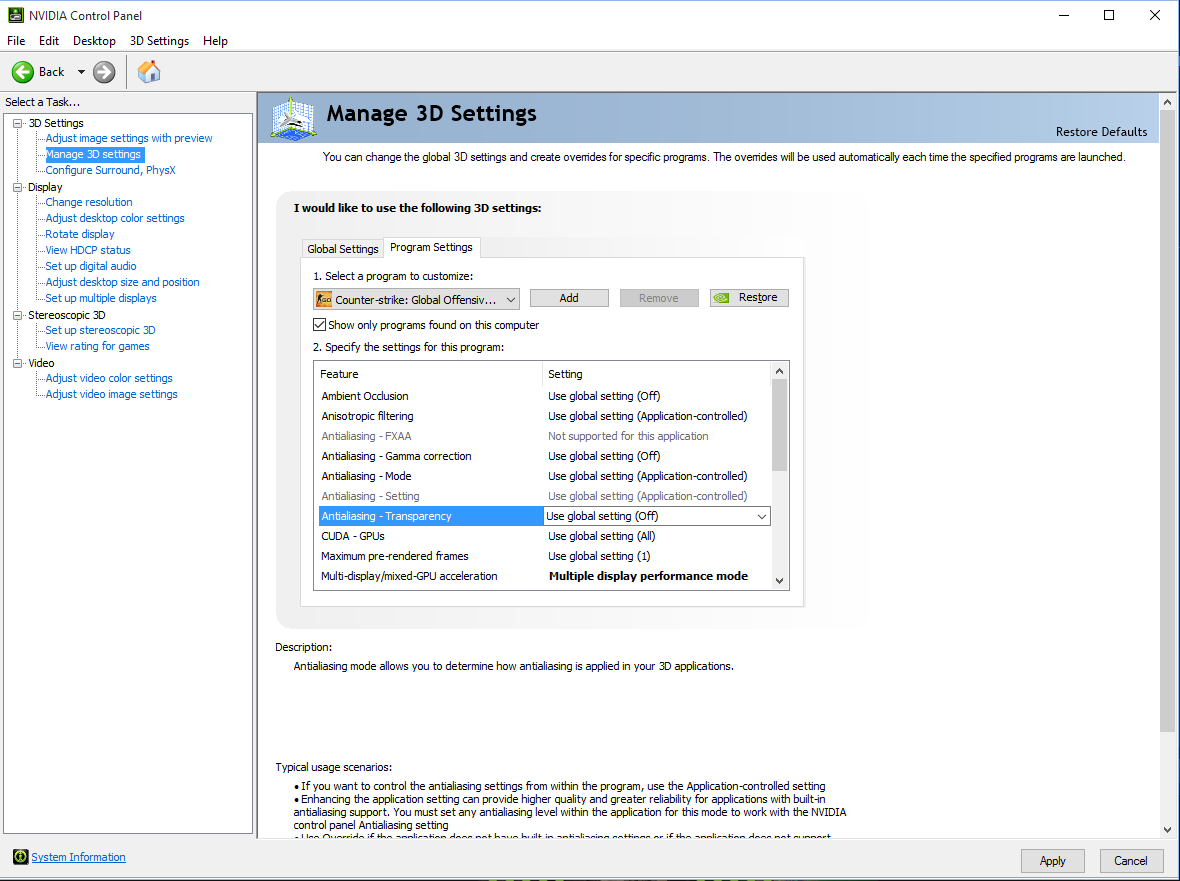Click the Manage 3D Settings header icon

pos(293,118)
